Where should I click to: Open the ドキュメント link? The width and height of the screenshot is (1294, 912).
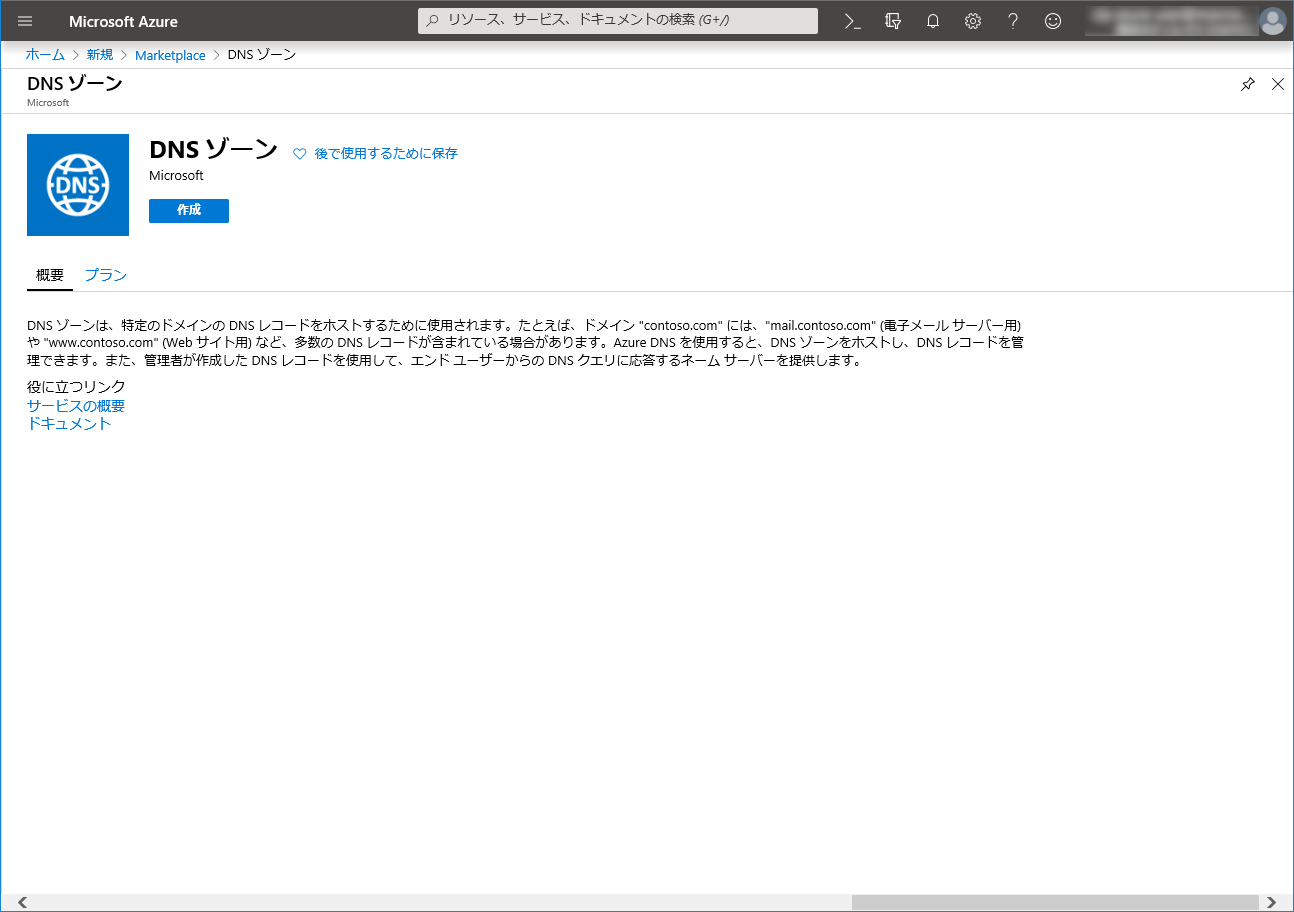(69, 424)
